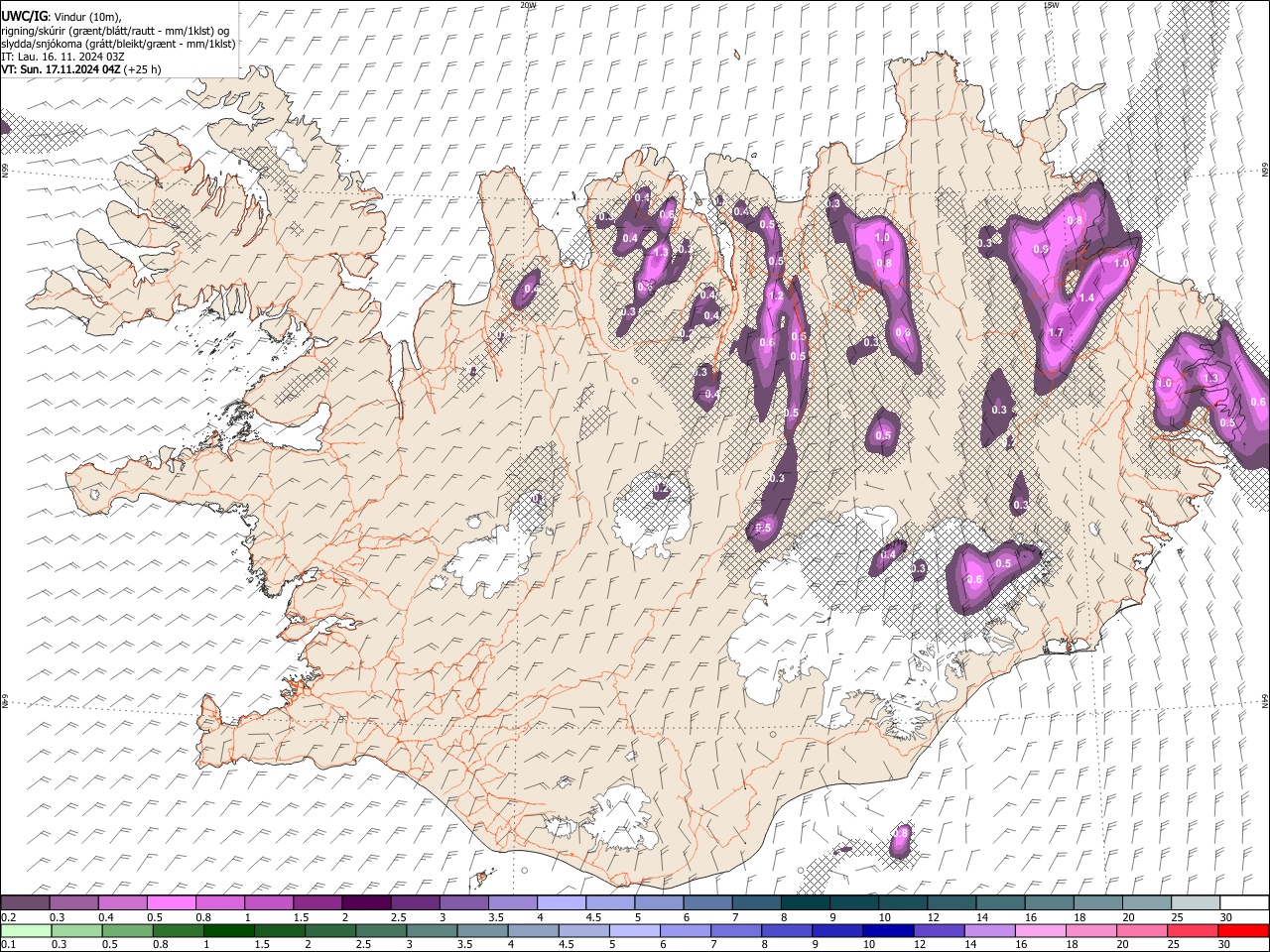The image size is (1270, 952).
Task: Click the 20W longitude label at top
Action: tap(528, 5)
